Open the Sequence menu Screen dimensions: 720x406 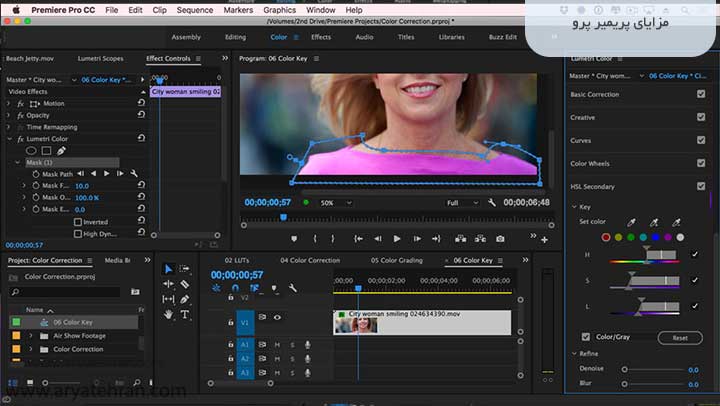click(x=195, y=9)
